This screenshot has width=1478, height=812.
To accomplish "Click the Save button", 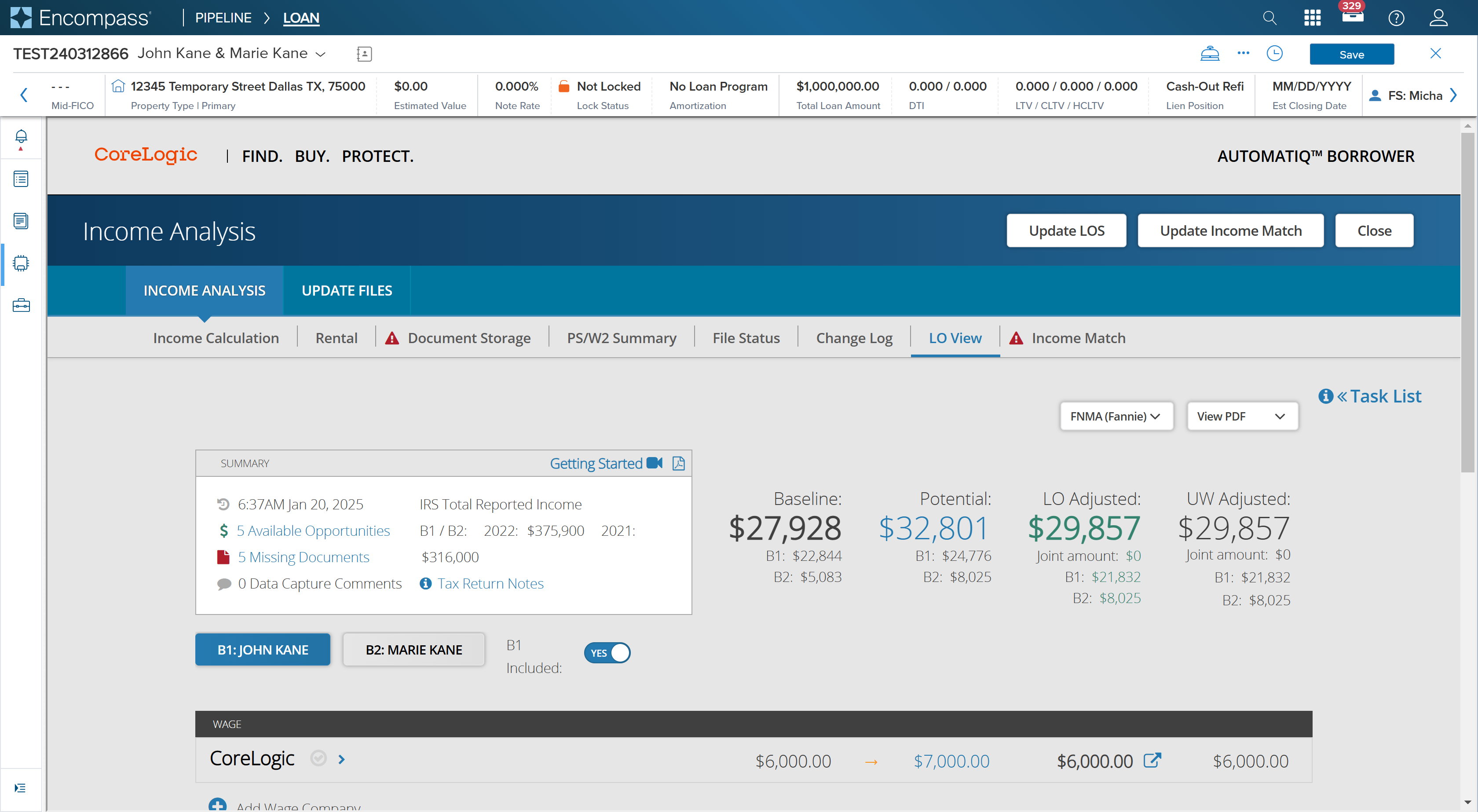I will (x=1351, y=54).
